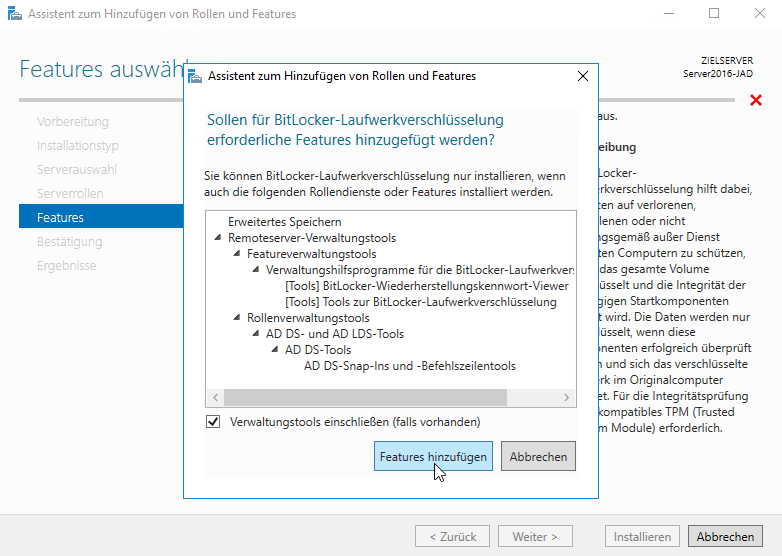
Task: Click the dialog title bar wizard icon
Action: (195, 76)
